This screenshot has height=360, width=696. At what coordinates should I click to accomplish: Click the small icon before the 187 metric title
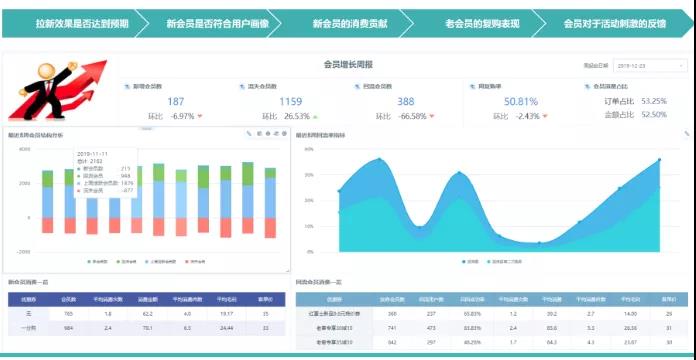[x=127, y=87]
